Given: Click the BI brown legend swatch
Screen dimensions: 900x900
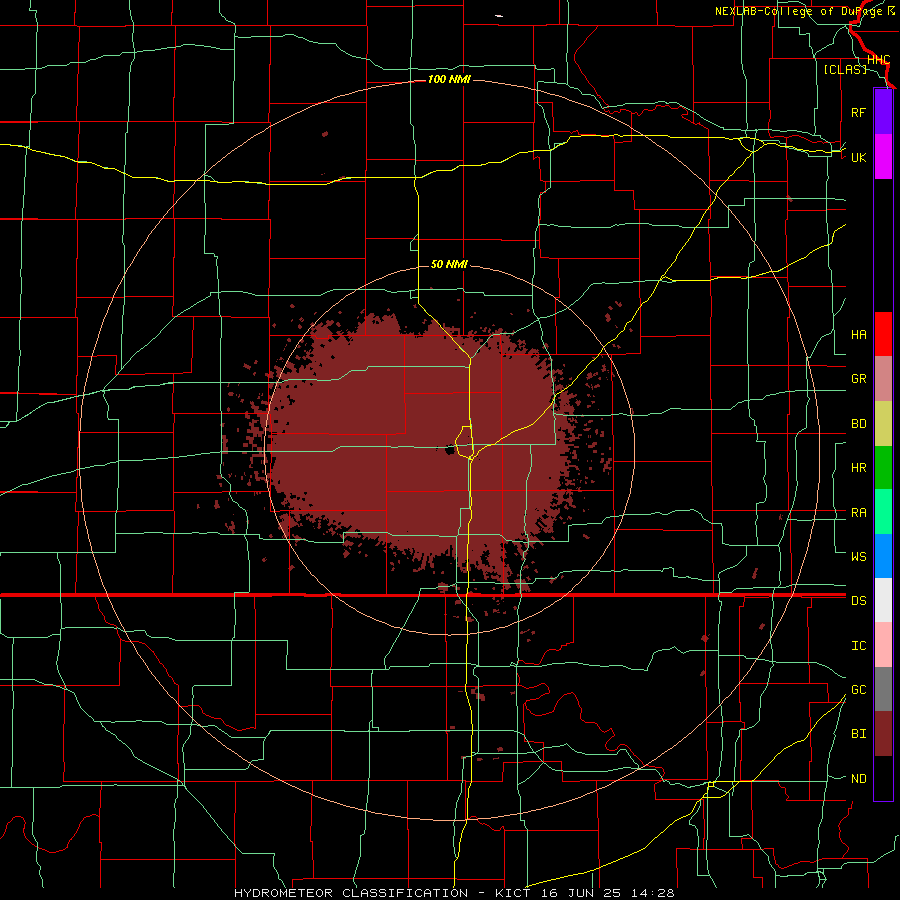Looking at the screenshot, I should click(883, 734).
